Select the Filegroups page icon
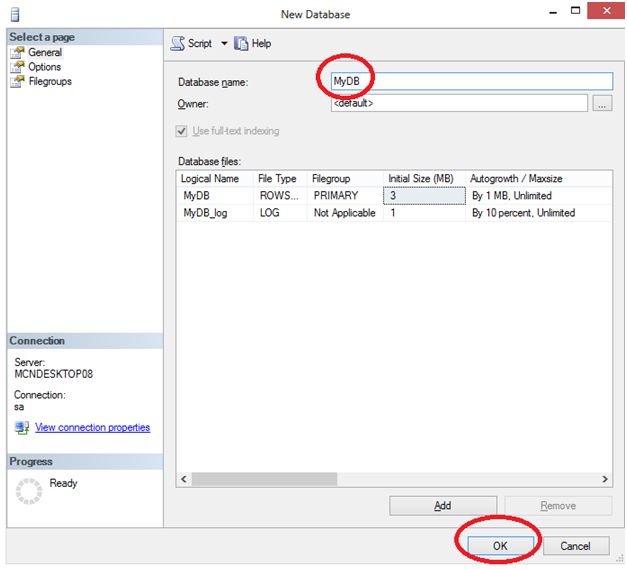Screen dimensions: 627x569 pos(17,81)
